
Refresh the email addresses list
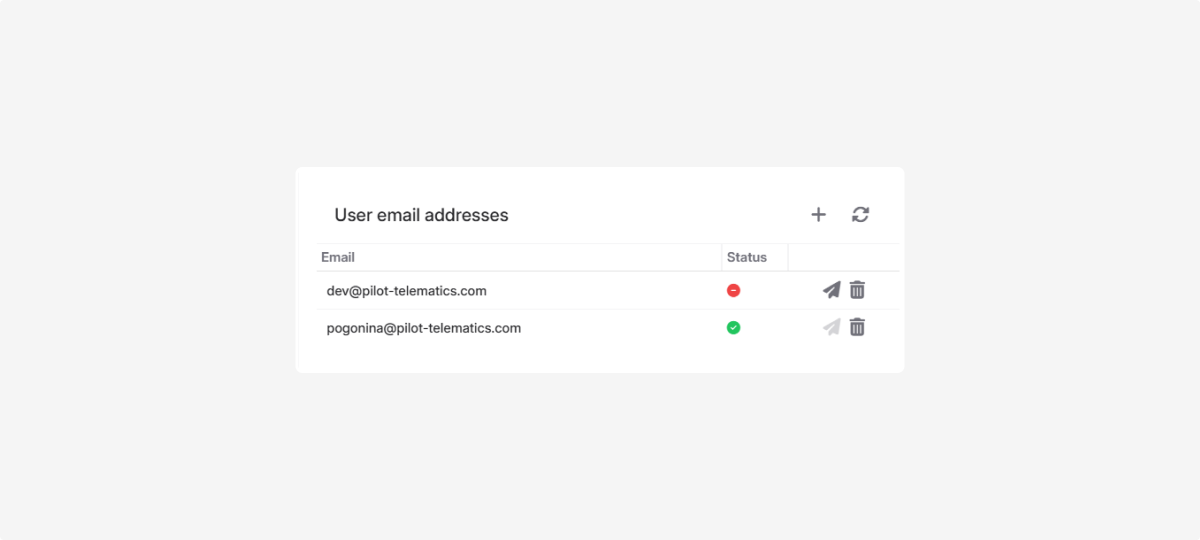pyautogui.click(x=860, y=214)
